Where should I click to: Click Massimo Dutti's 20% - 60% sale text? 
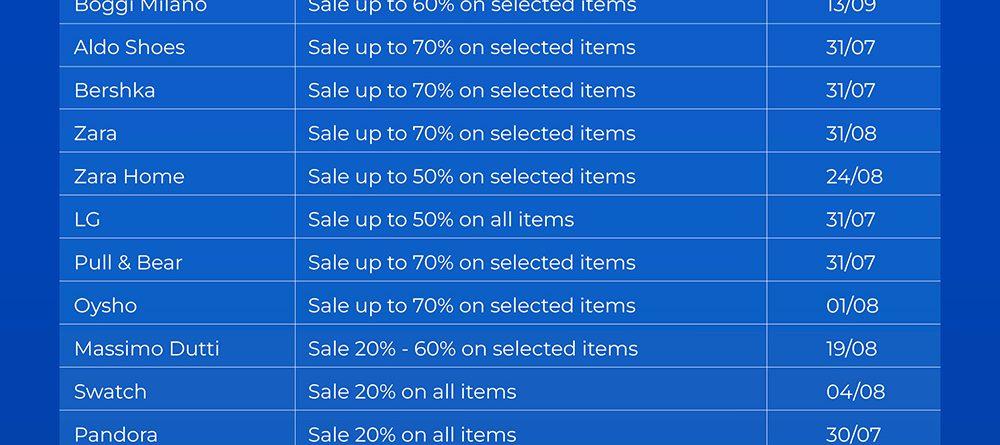coord(472,348)
